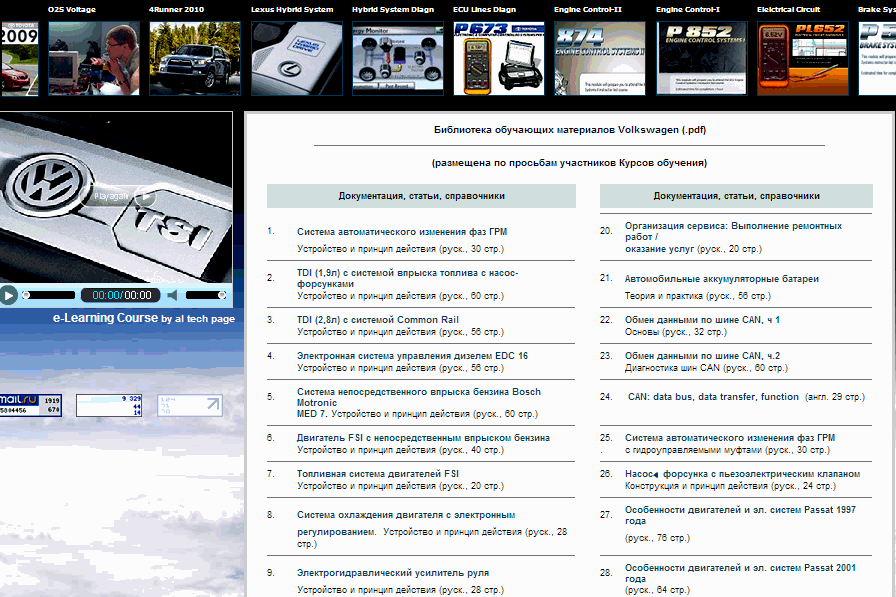Viewport: 896px width, 597px height.
Task: Open 'CAN: data bus, data transfer, function'
Action: coord(713,397)
